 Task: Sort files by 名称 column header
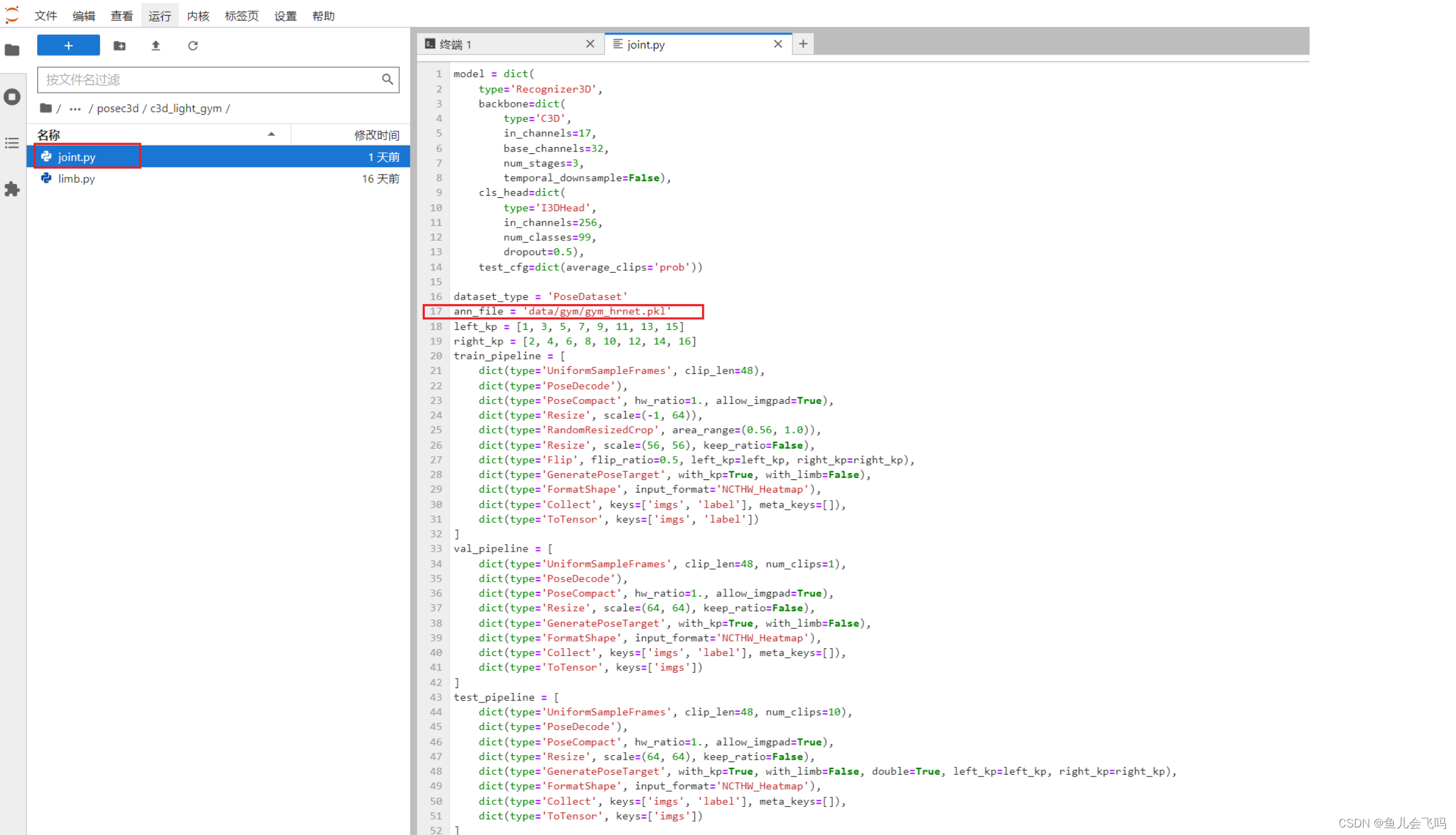coord(48,134)
